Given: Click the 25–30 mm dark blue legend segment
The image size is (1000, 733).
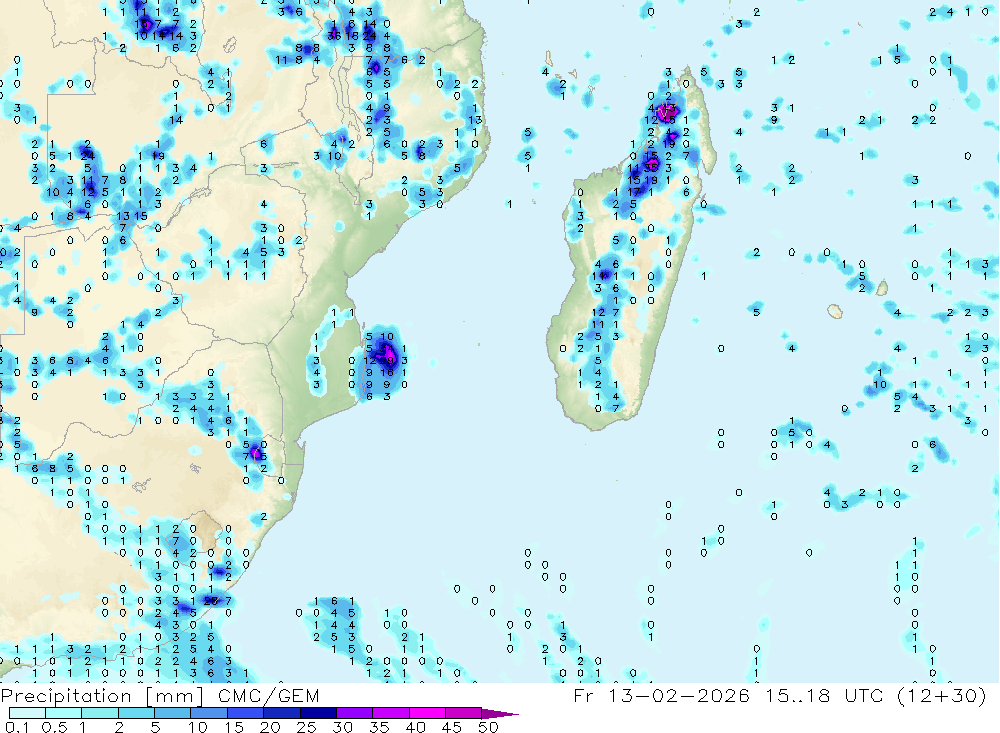Looking at the screenshot, I should click(318, 713).
